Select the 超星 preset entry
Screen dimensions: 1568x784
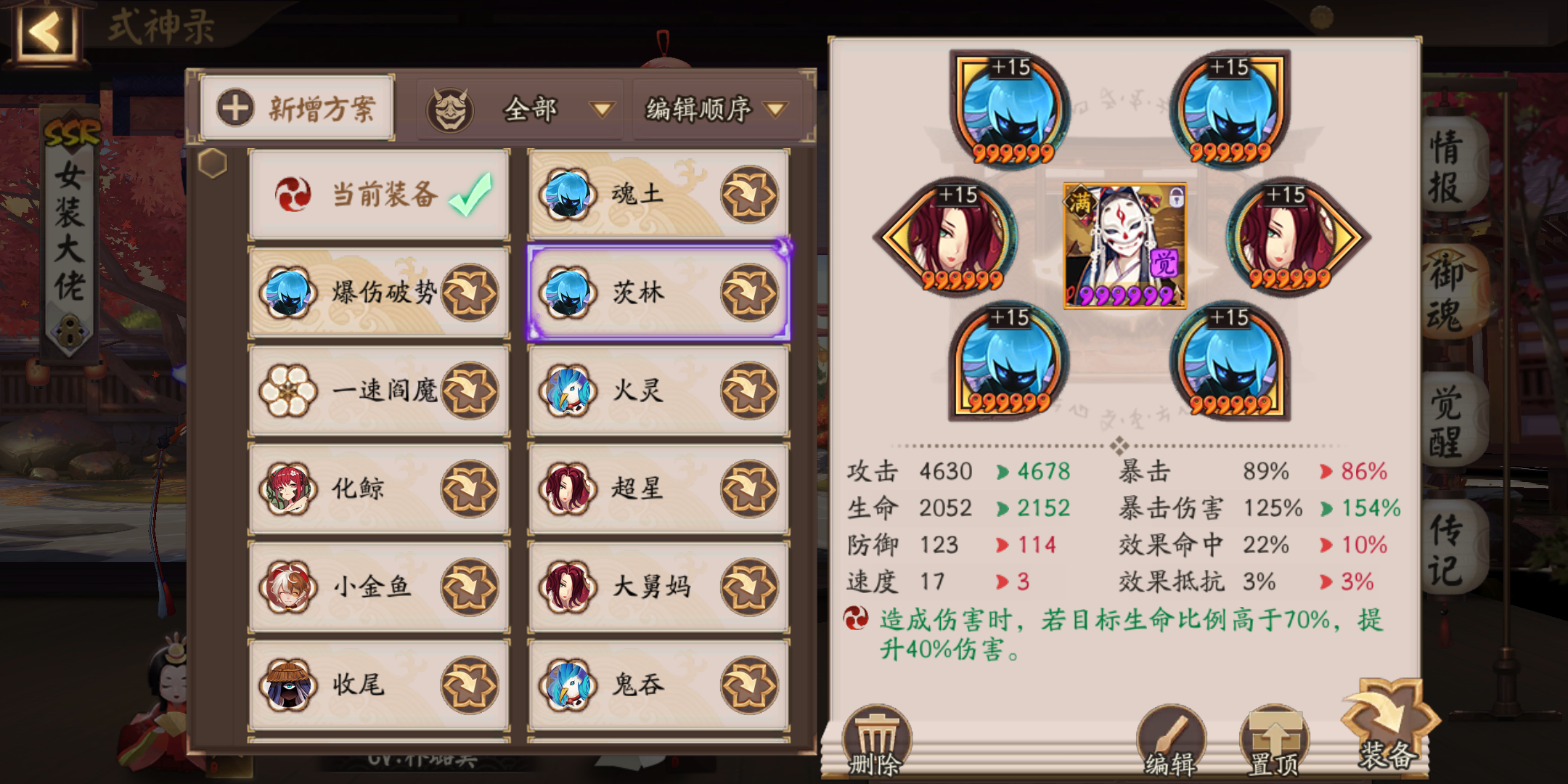[658, 489]
